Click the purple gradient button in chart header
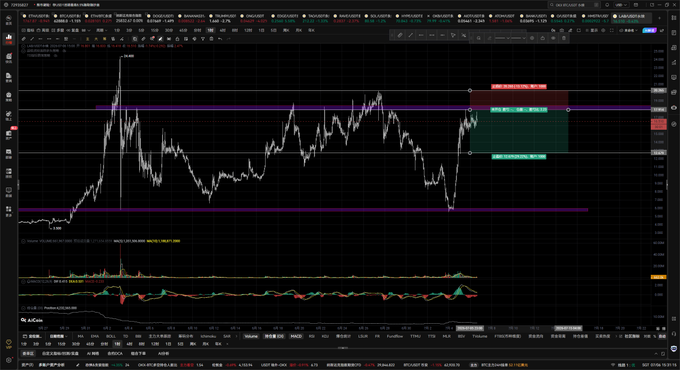Image resolution: width=680 pixels, height=370 pixels. click(x=649, y=30)
